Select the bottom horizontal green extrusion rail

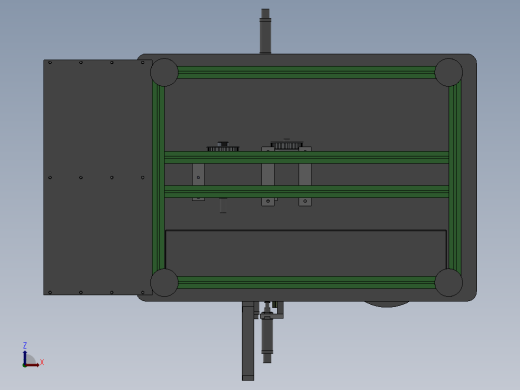click(x=306, y=282)
